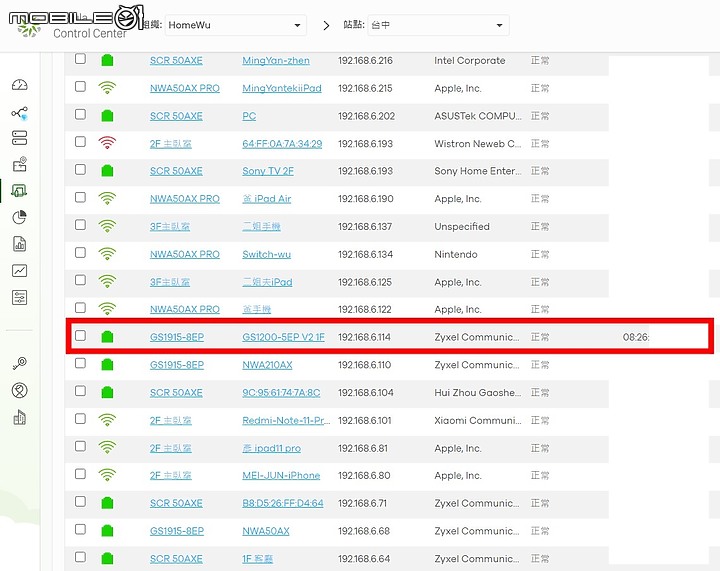Viewport: 720px width, 571px height.
Task: Open the organization building icon in sidebar
Action: pos(19,417)
